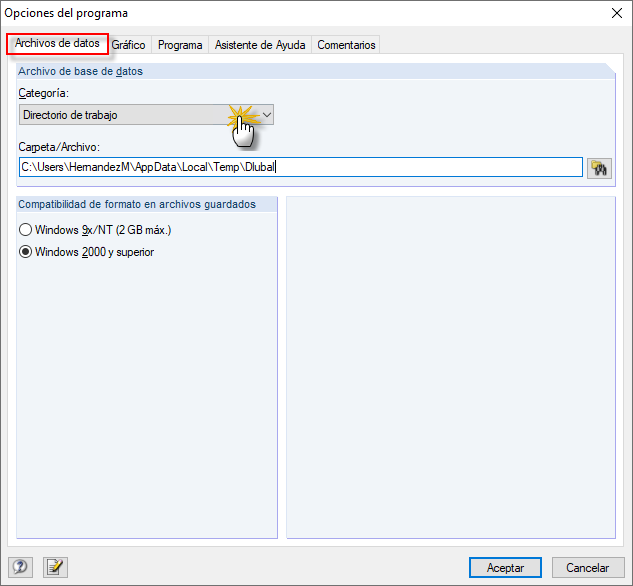Viewport: 633px width, 586px height.
Task: Select Windows 9x/NT (2 GB máx.) option
Action: point(95,230)
